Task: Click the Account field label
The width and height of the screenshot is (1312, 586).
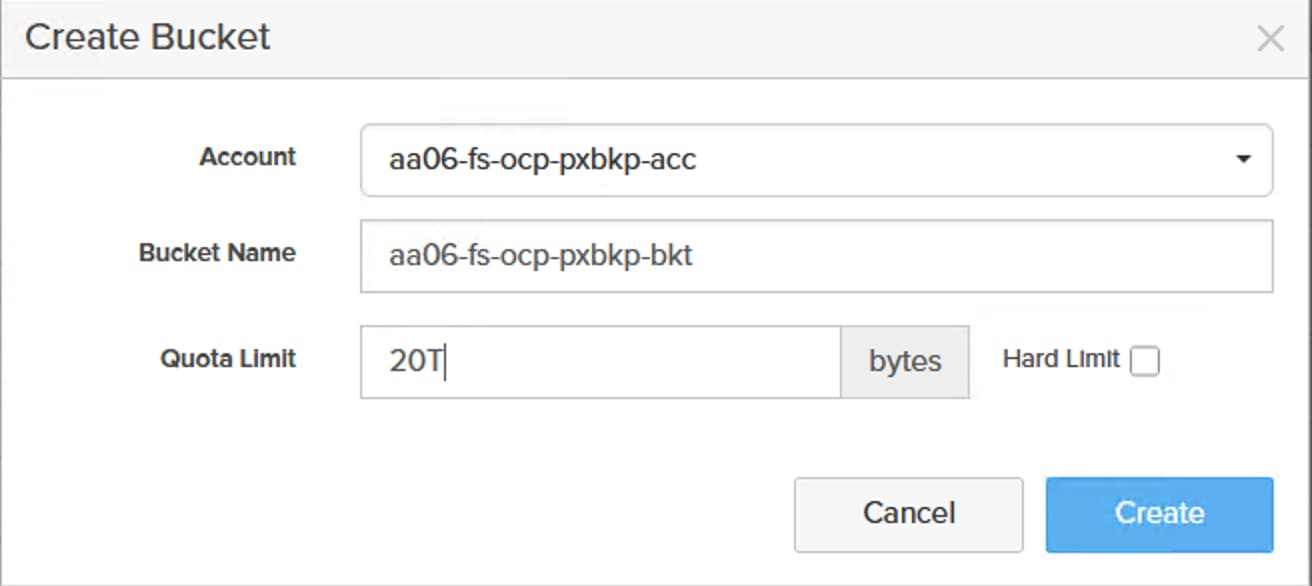Action: [x=248, y=157]
